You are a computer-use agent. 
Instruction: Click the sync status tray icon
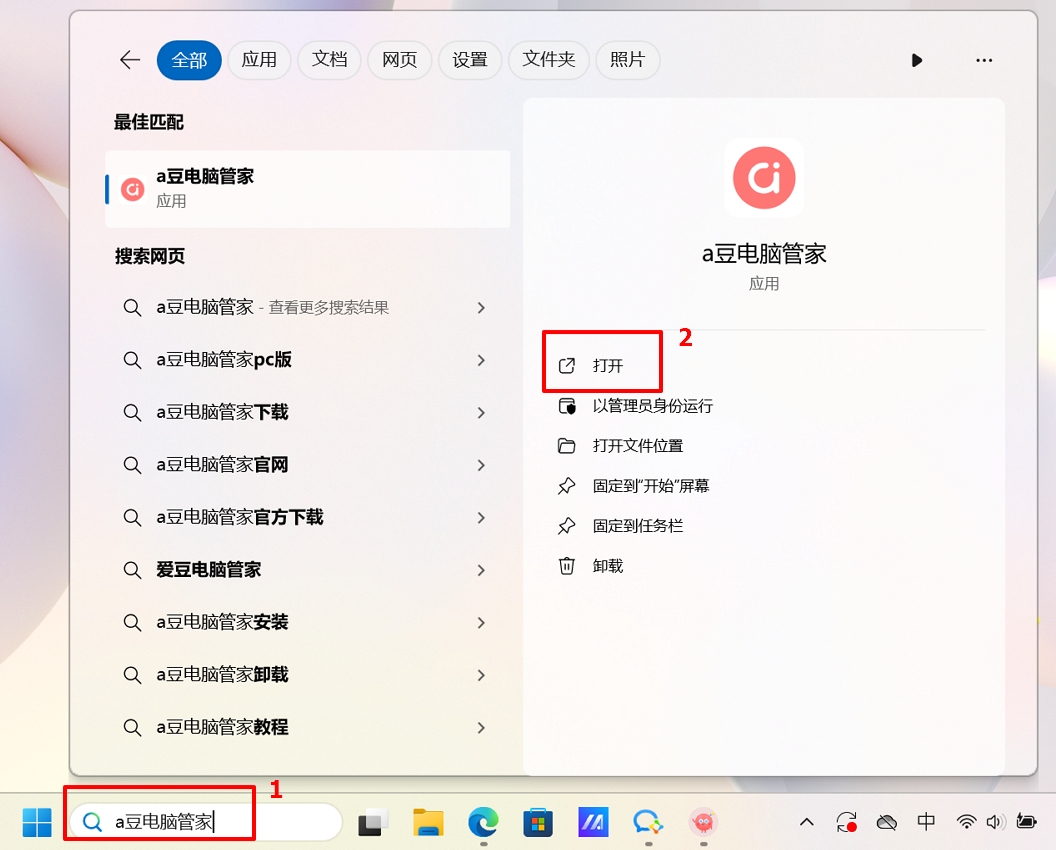tap(847, 822)
